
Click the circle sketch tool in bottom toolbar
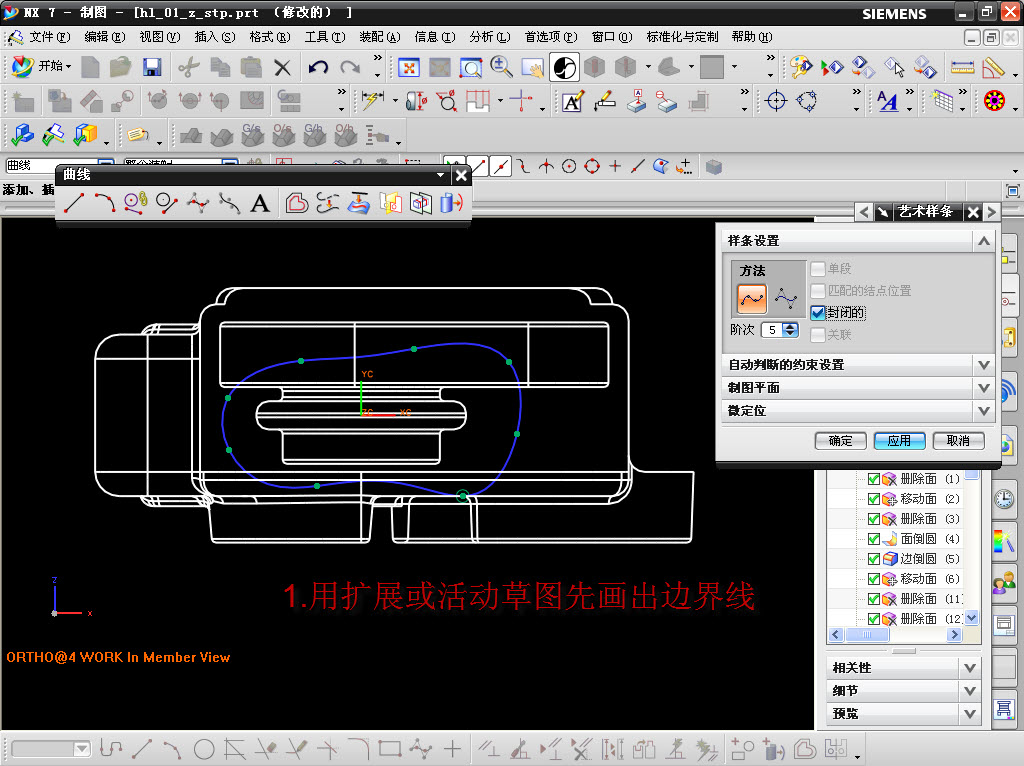[204, 748]
